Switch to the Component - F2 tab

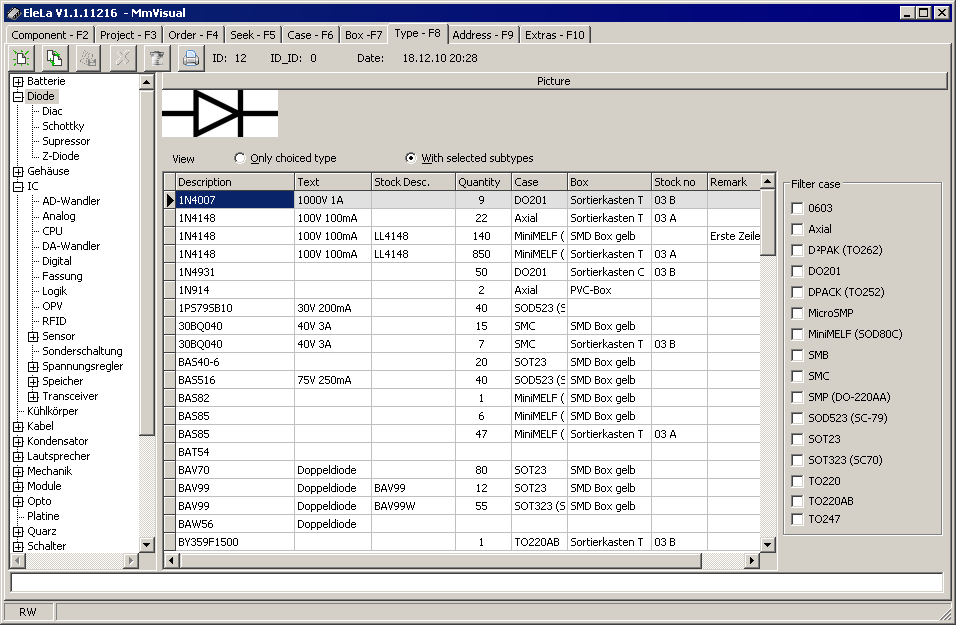point(49,35)
